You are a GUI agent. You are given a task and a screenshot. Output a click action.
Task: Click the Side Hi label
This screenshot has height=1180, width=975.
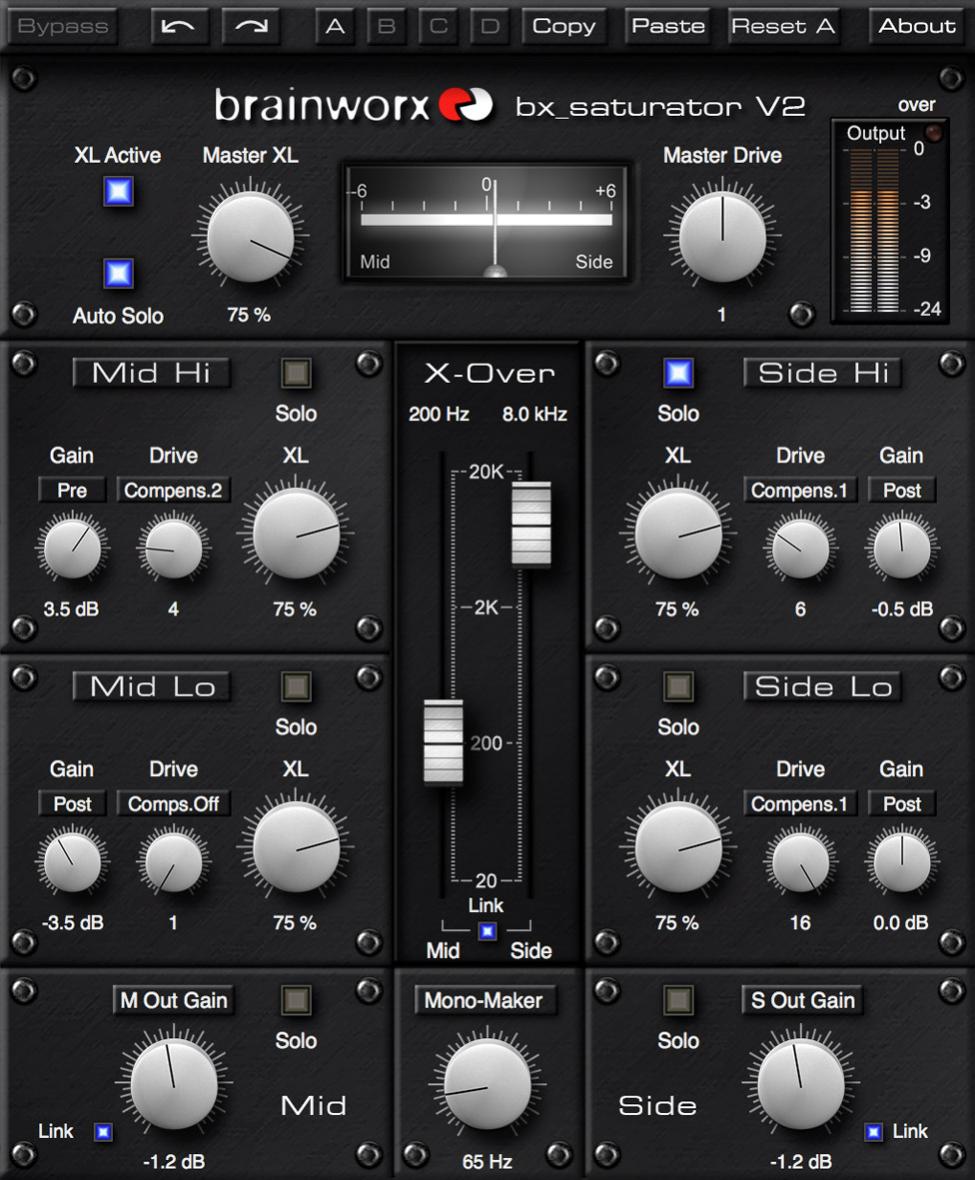click(823, 373)
